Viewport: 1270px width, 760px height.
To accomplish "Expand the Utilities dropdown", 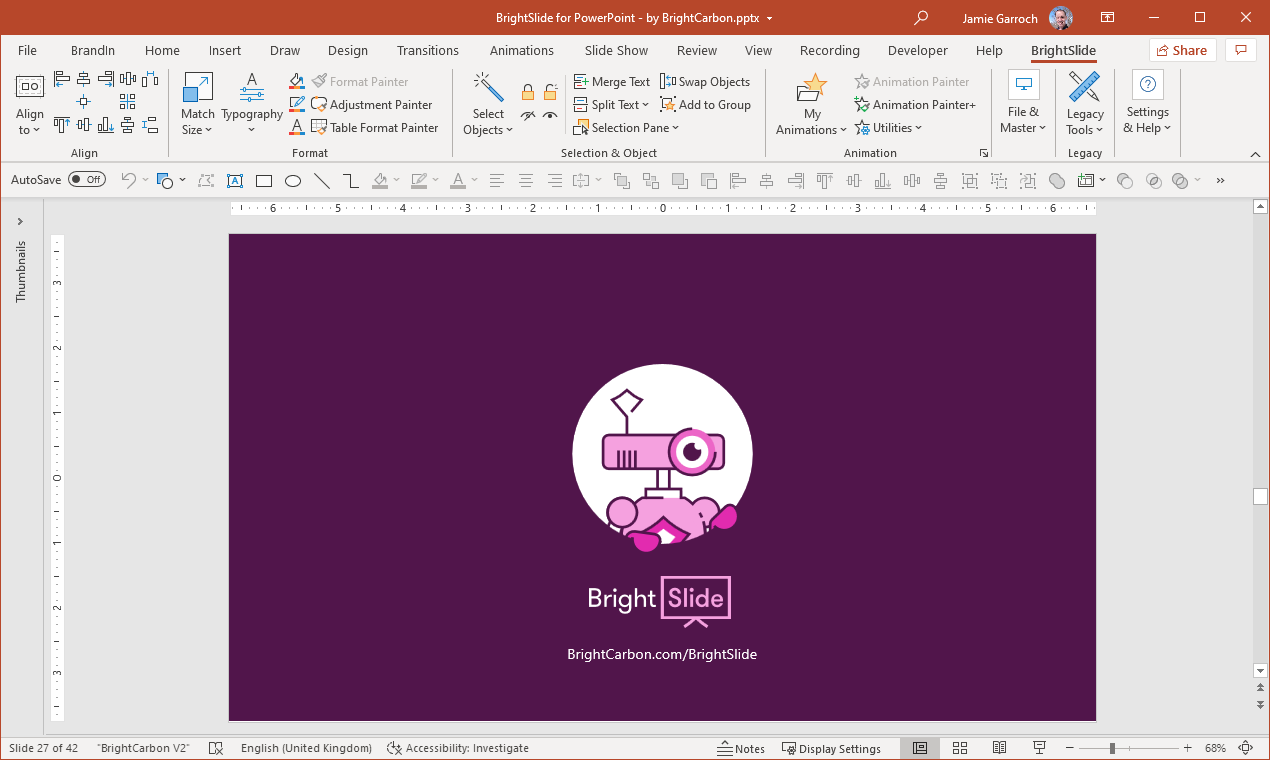I will click(888, 127).
